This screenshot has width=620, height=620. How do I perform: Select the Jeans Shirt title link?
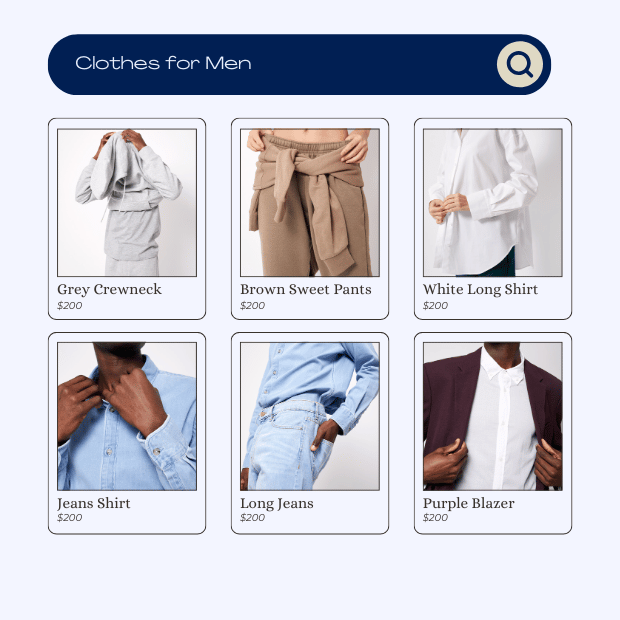tap(94, 503)
